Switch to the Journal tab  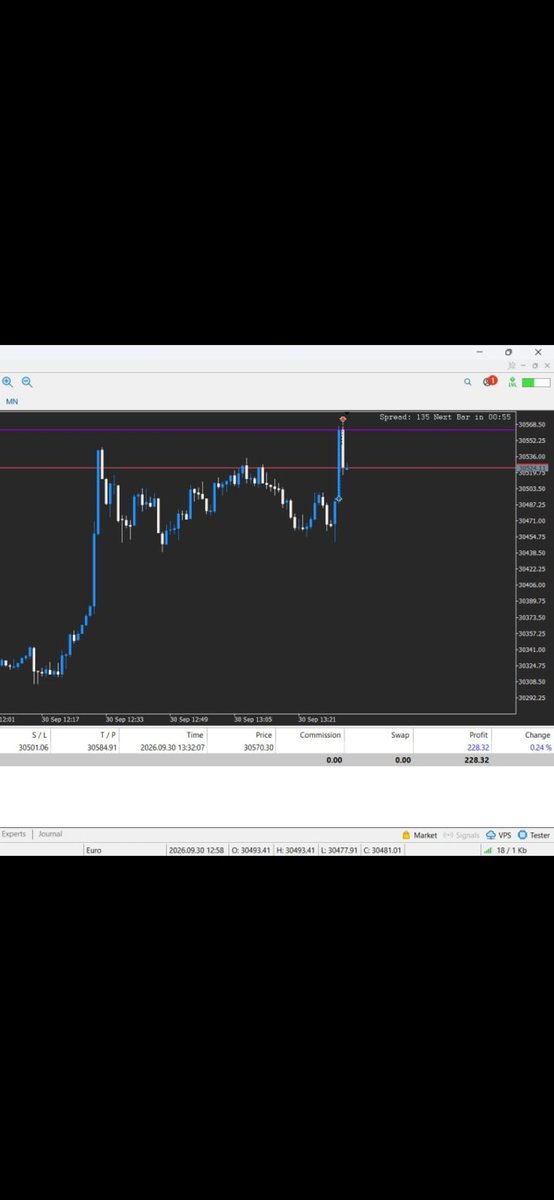click(x=50, y=834)
